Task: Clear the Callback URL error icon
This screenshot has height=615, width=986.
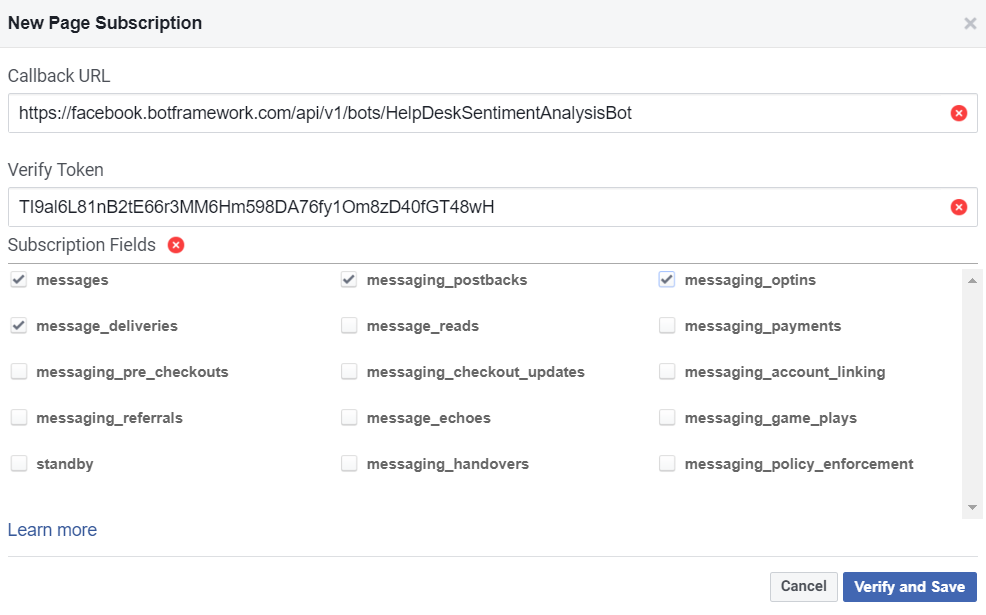Action: (958, 114)
